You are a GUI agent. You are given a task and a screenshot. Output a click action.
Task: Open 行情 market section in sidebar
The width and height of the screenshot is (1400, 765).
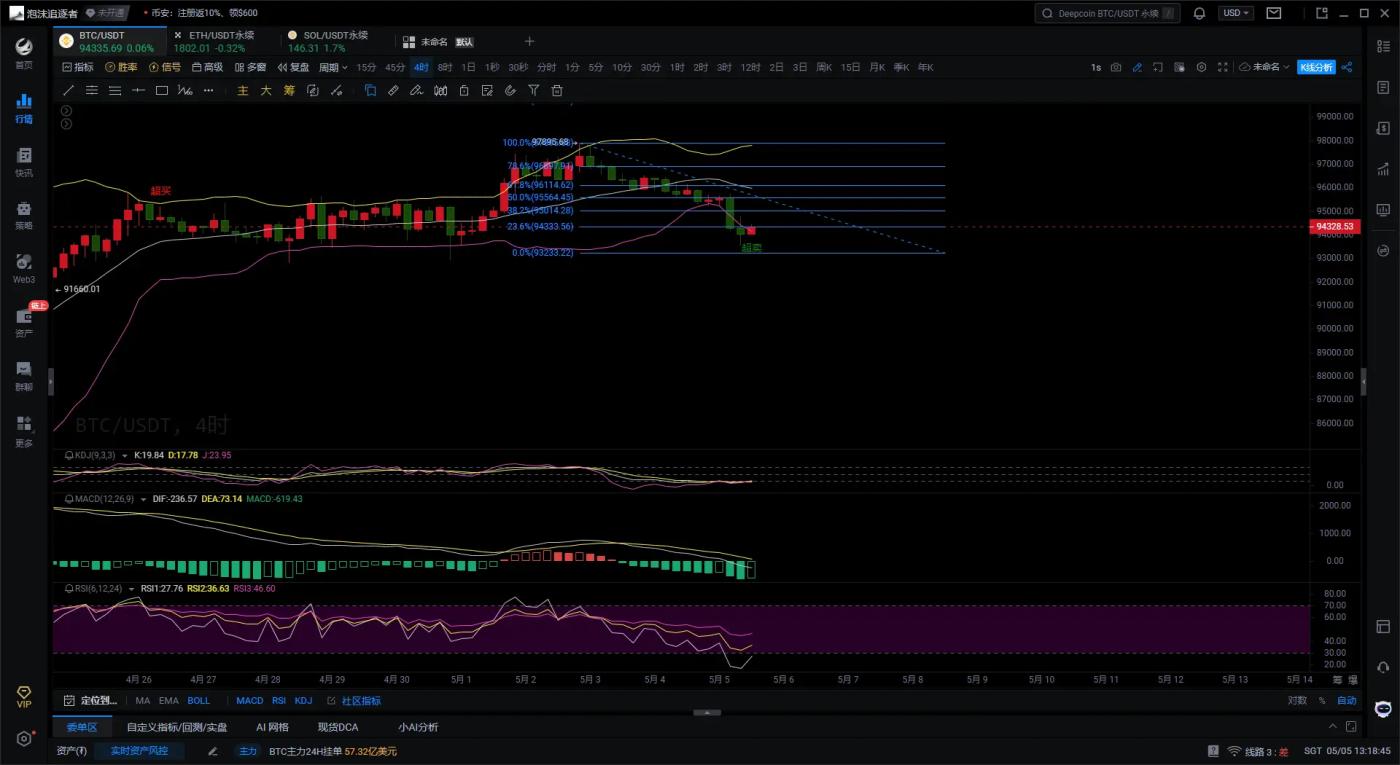click(23, 108)
